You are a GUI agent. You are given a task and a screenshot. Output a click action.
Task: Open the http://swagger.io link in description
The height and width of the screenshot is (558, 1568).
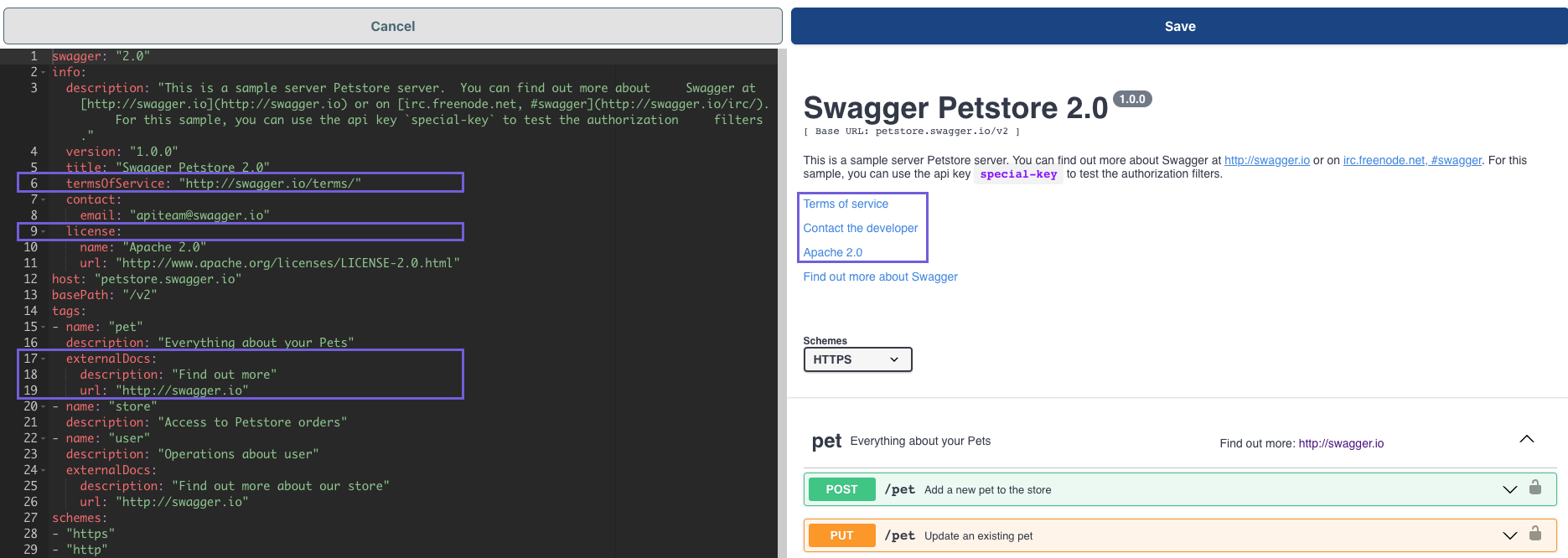click(x=1266, y=160)
